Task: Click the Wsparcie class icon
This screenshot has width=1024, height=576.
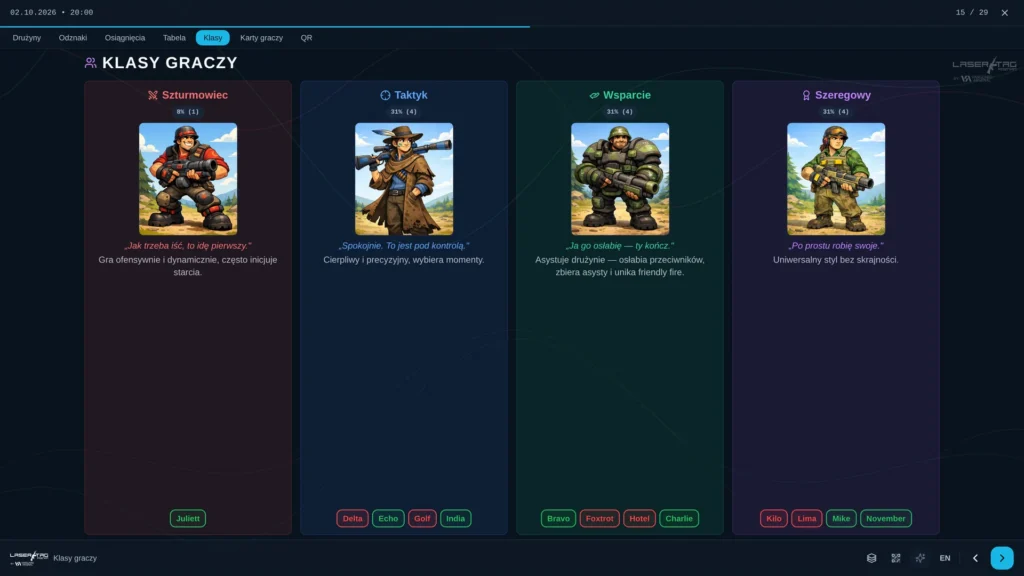Action: 594,95
